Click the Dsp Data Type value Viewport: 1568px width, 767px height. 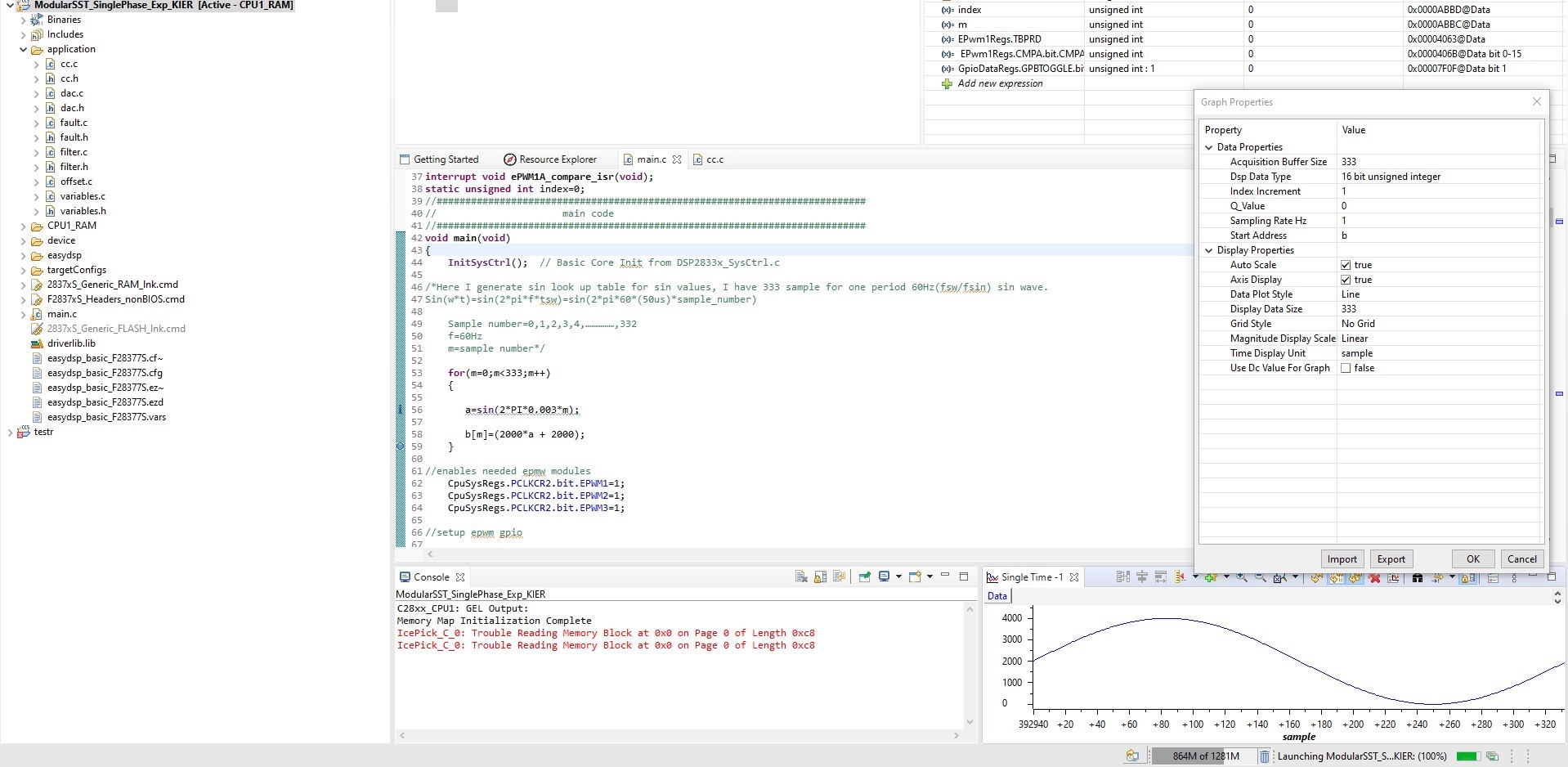[1391, 177]
